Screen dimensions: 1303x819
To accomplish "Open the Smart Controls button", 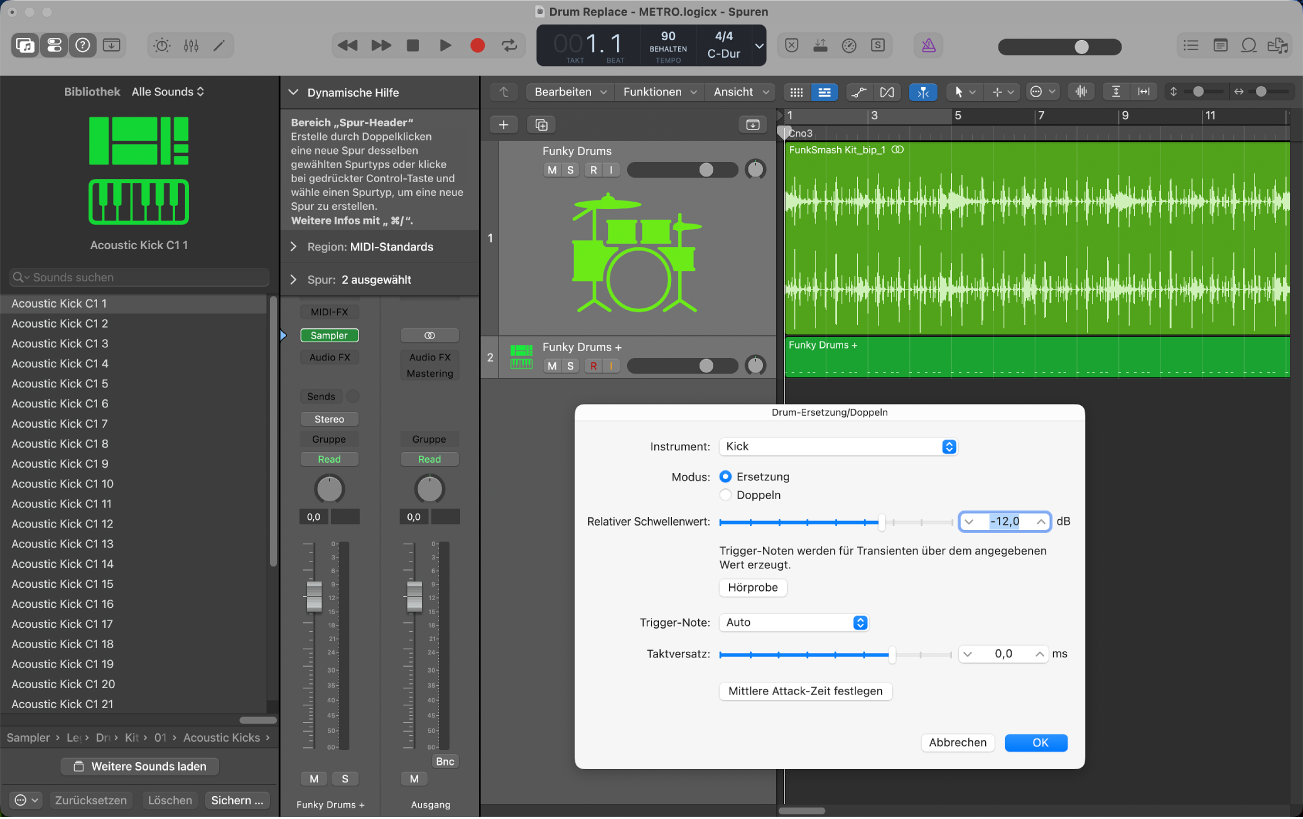I will 162,45.
